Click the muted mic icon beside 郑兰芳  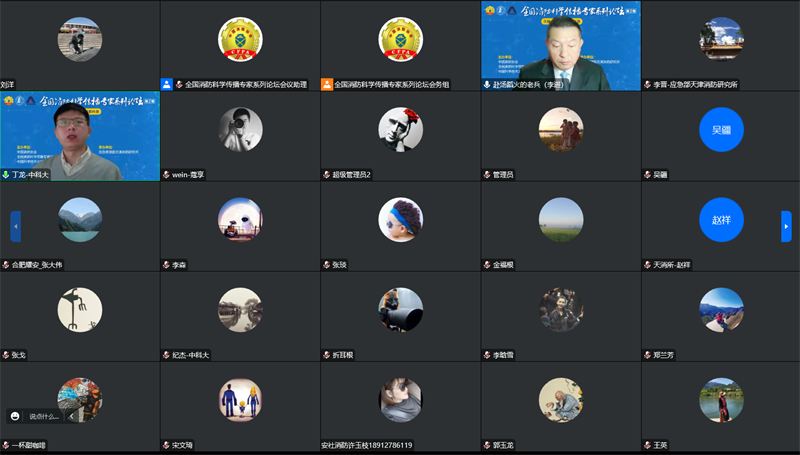(x=646, y=355)
